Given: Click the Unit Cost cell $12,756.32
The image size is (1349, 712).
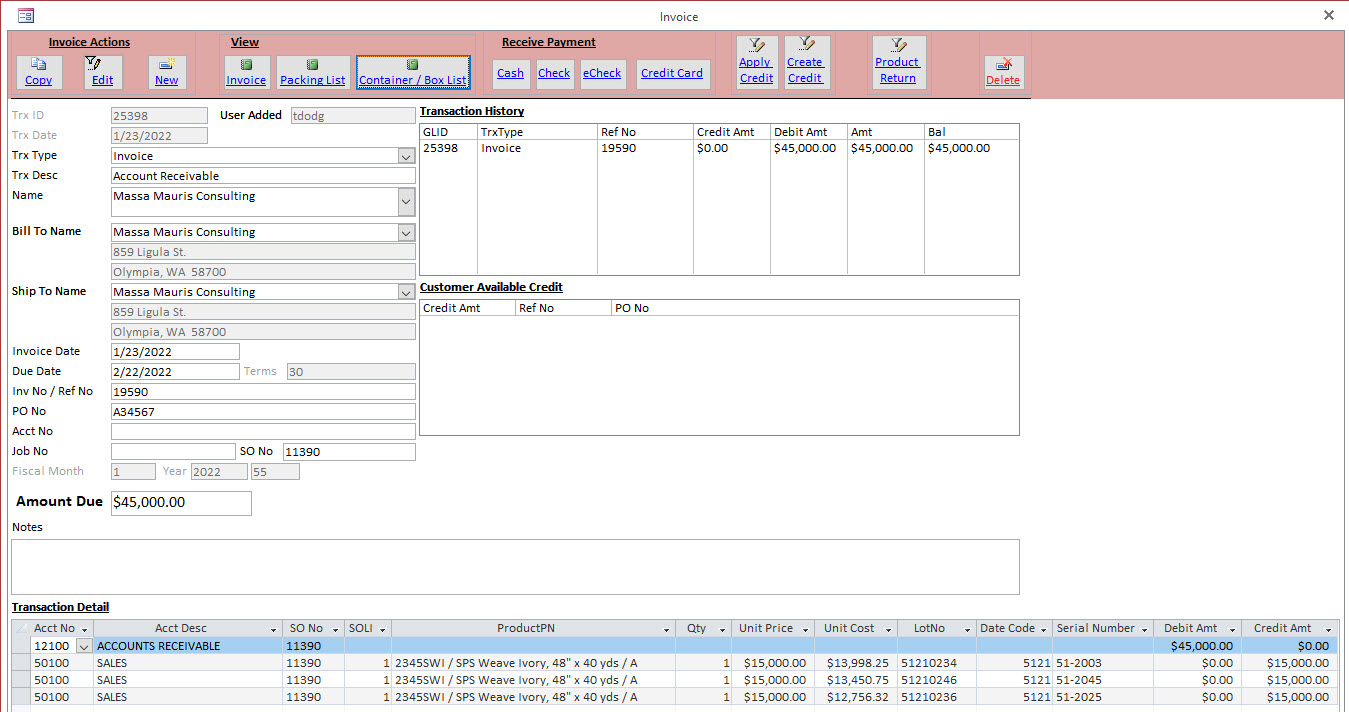Looking at the screenshot, I should pyautogui.click(x=856, y=697).
